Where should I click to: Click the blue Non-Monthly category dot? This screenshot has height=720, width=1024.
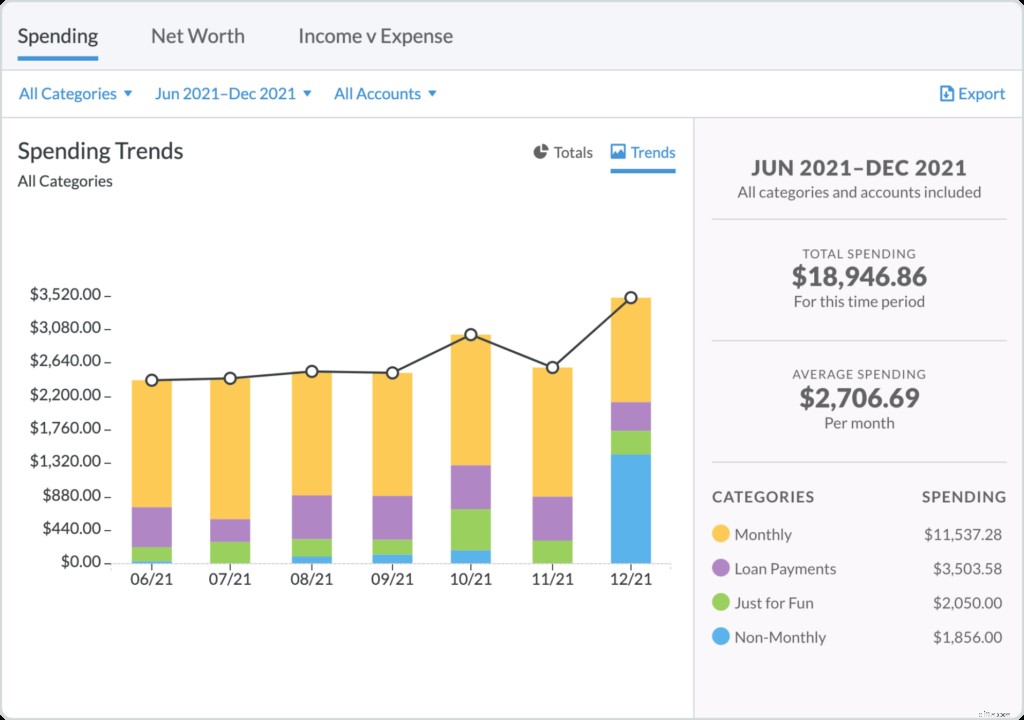click(x=722, y=637)
